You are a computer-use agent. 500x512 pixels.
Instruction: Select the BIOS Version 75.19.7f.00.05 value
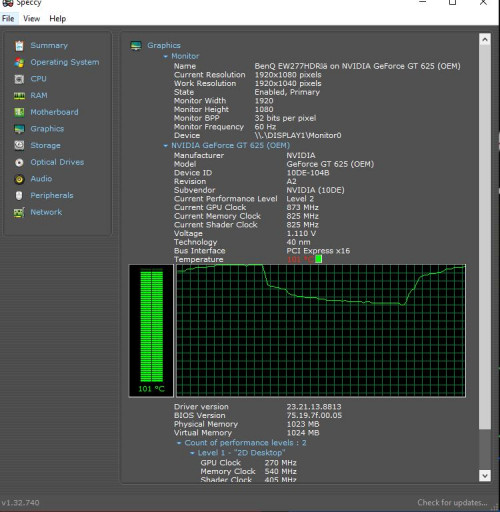[x=314, y=415]
